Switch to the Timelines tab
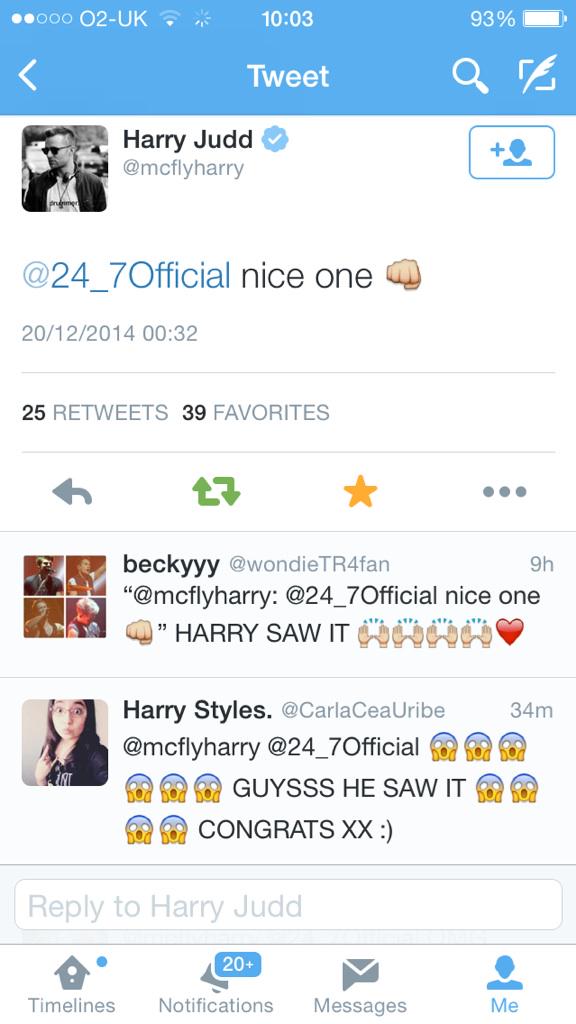This screenshot has width=576, height=1024. click(71, 985)
